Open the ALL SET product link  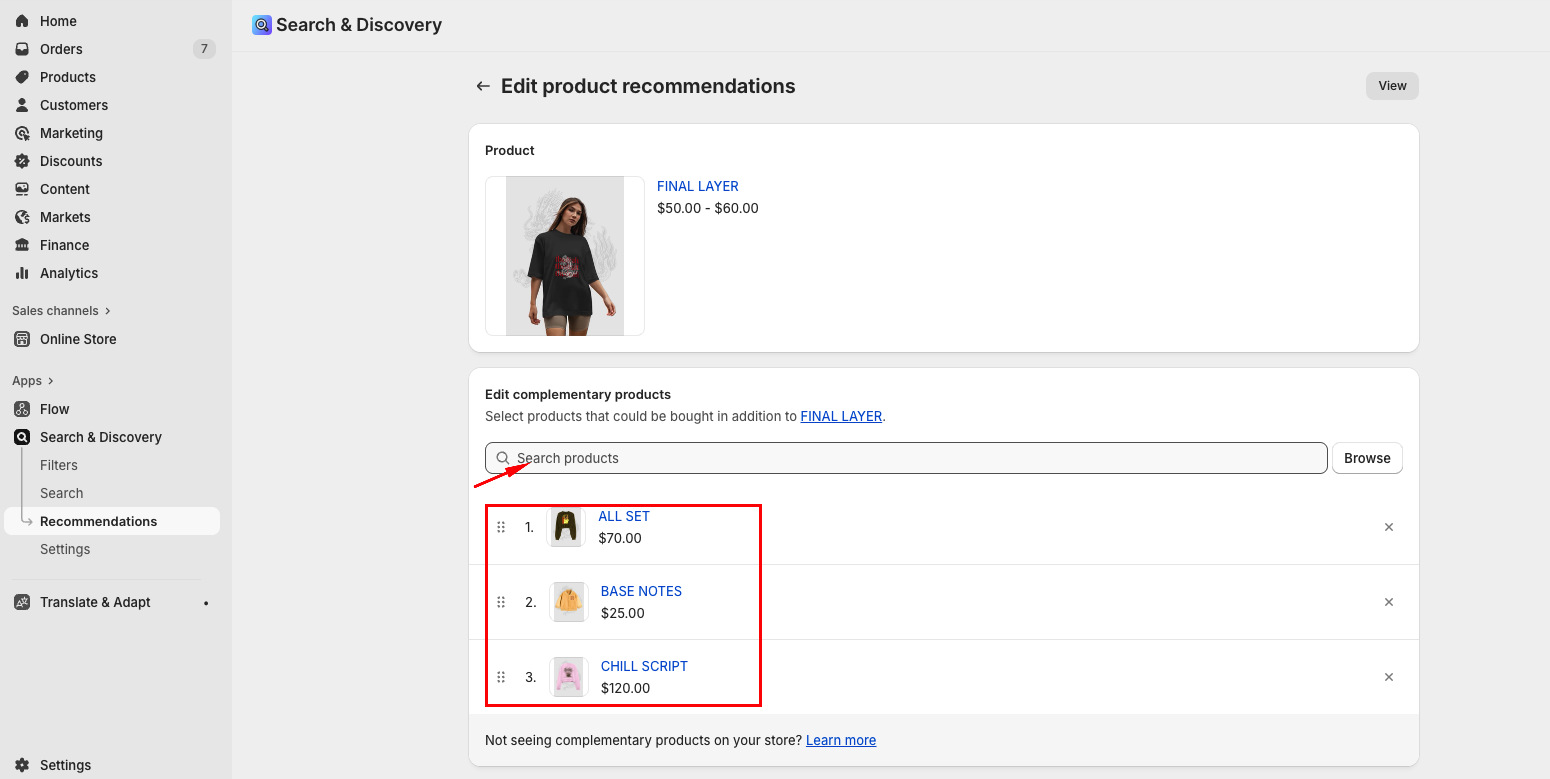pos(624,516)
